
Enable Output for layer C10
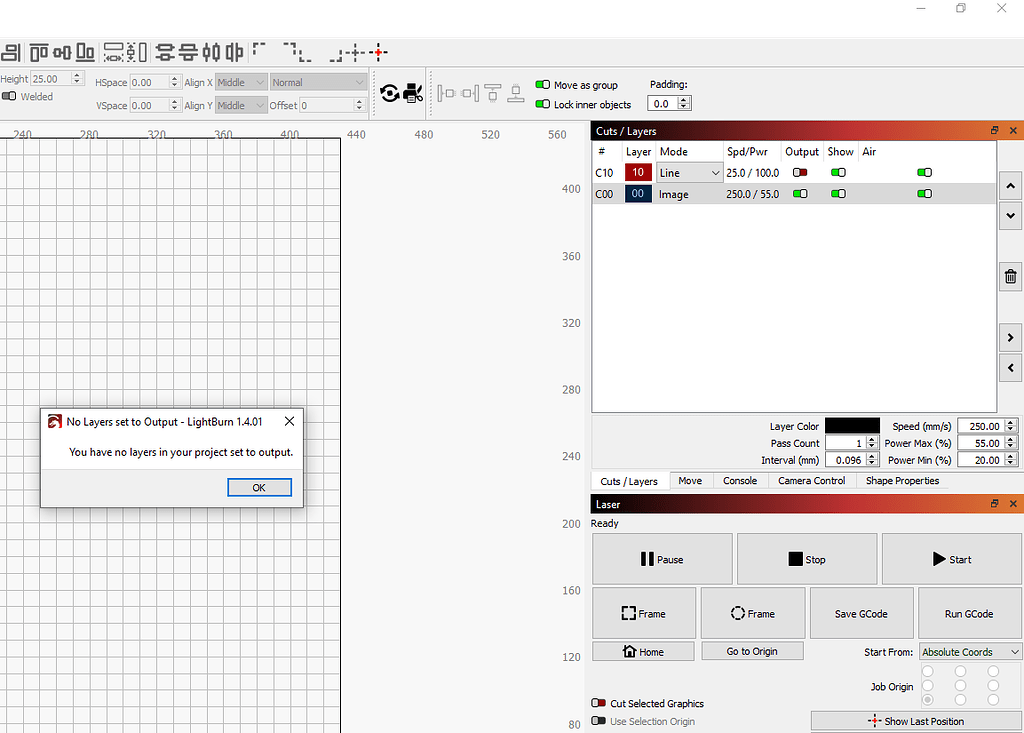(x=800, y=172)
